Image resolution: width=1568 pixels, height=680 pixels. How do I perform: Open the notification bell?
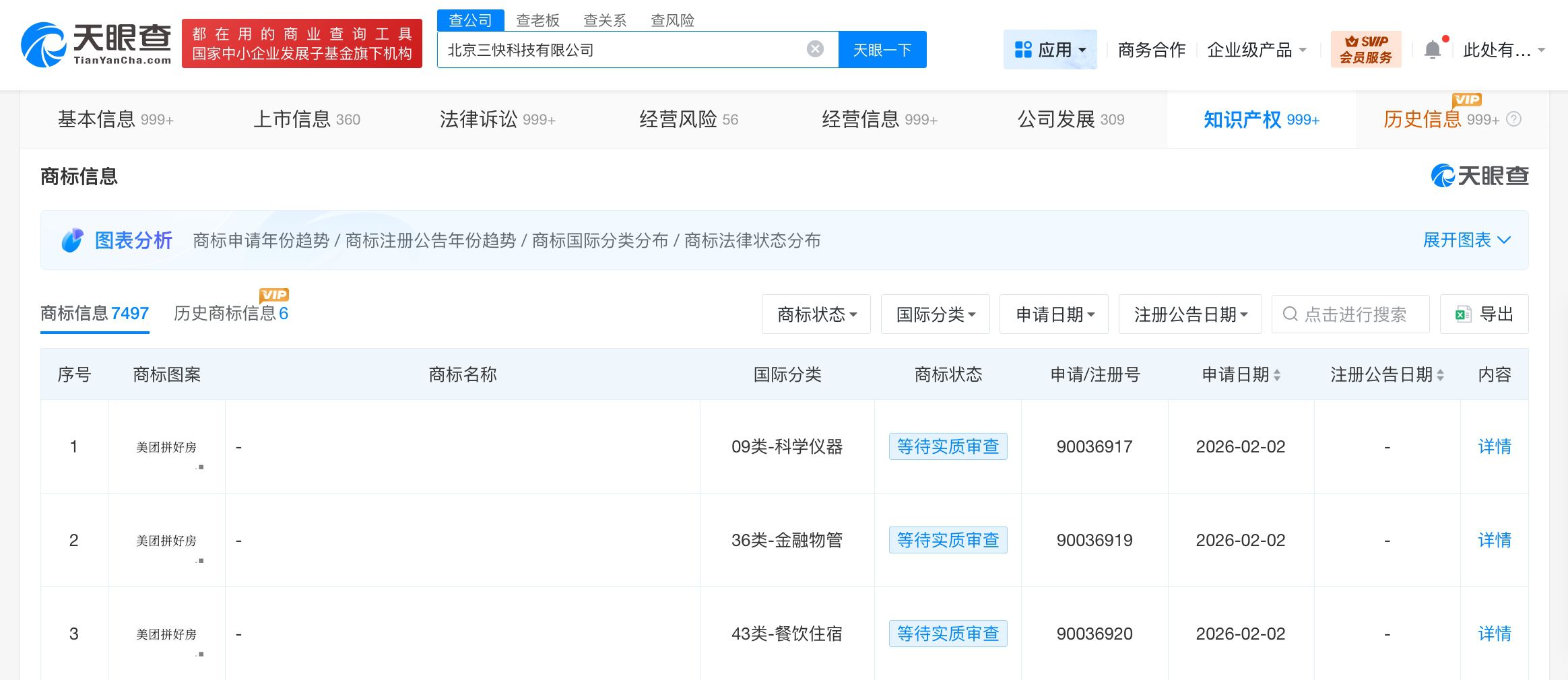pyautogui.click(x=1433, y=50)
